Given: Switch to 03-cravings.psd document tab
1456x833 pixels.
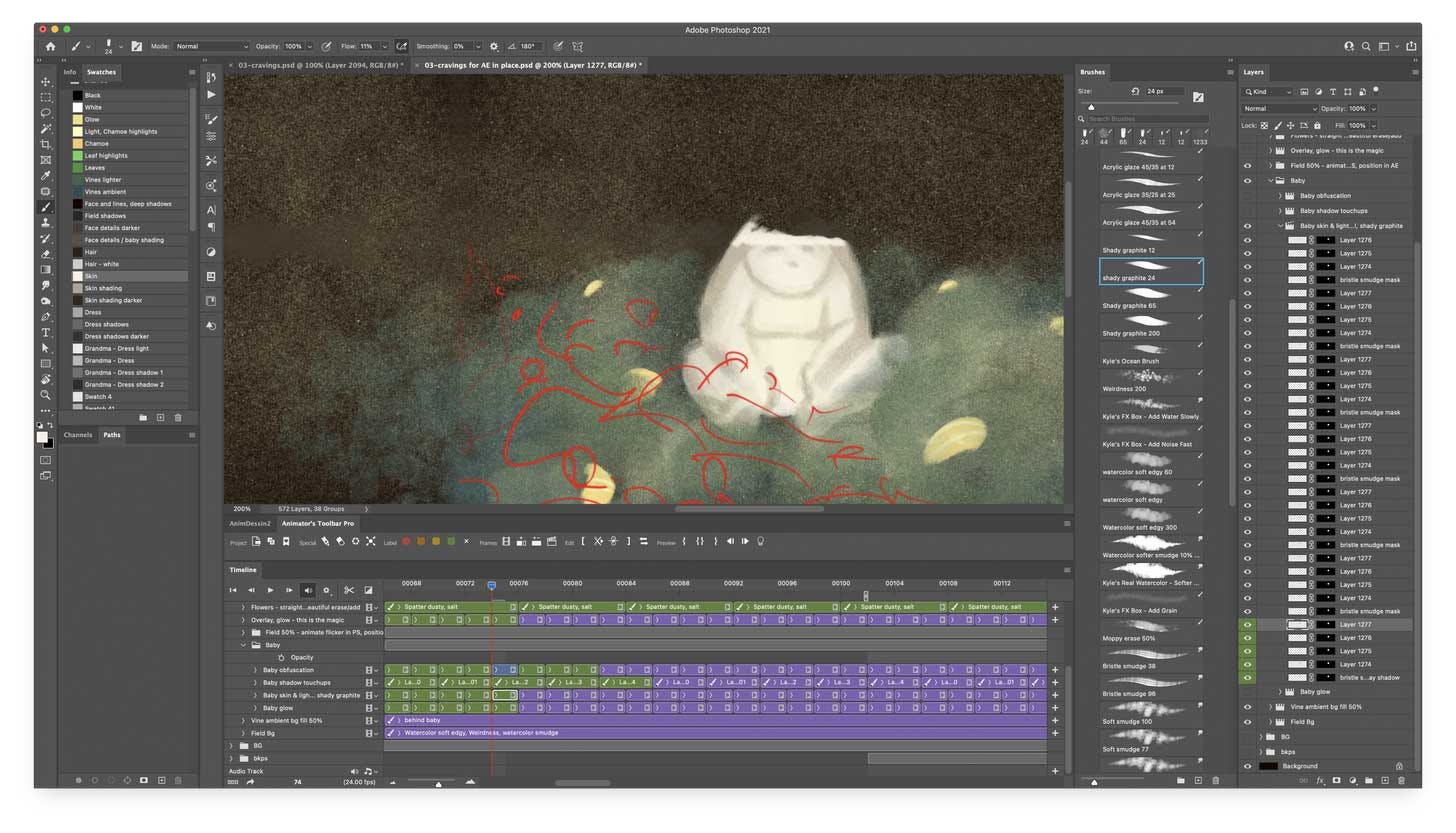Looking at the screenshot, I should point(320,65).
